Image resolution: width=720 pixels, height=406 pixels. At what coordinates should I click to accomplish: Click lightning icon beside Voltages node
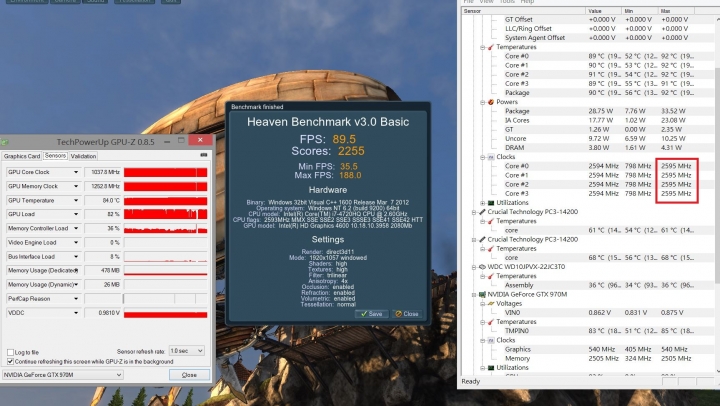(491, 304)
